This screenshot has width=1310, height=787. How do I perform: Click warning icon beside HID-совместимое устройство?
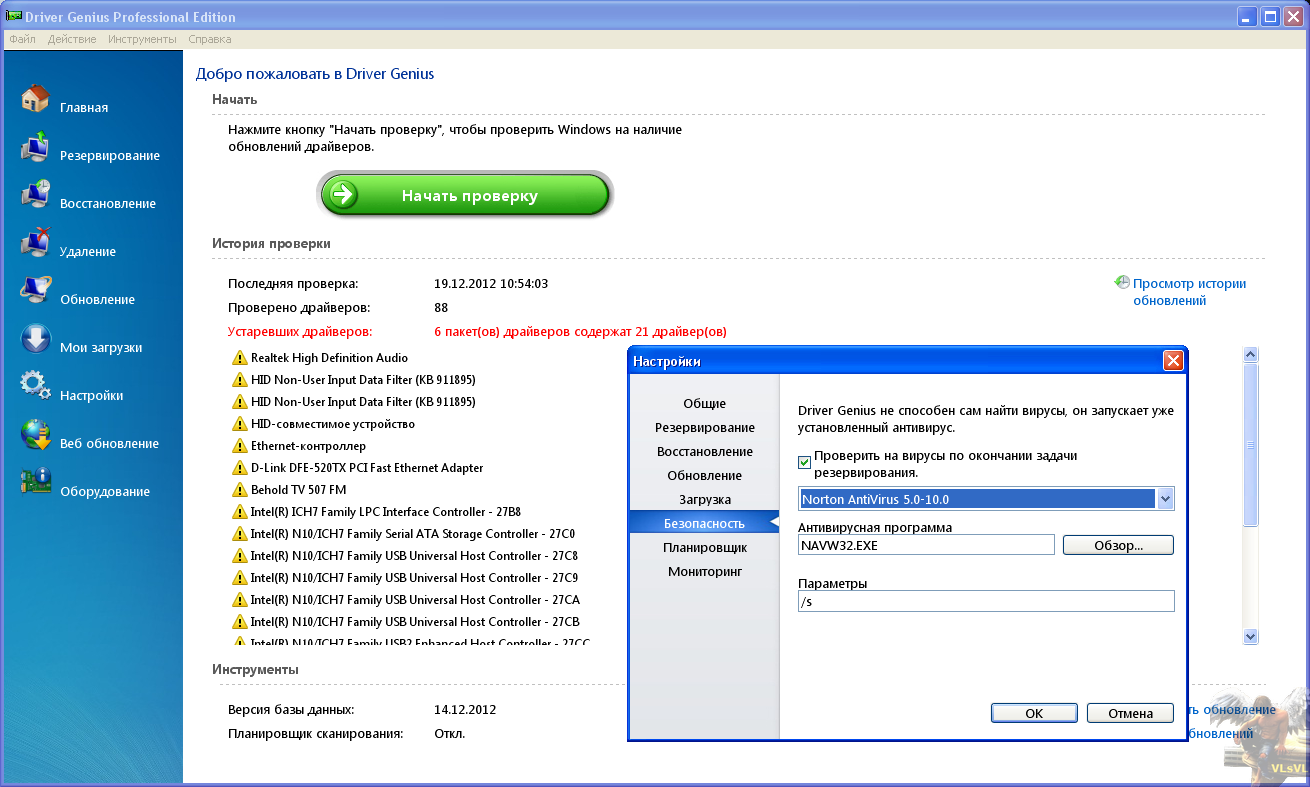(x=239, y=424)
